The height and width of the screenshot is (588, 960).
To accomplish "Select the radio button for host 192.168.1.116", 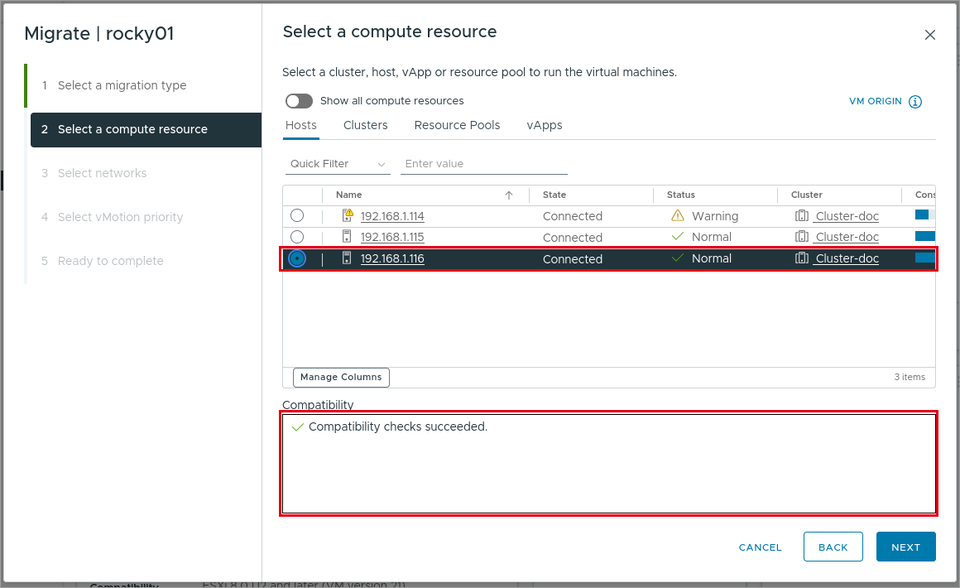I will point(297,258).
